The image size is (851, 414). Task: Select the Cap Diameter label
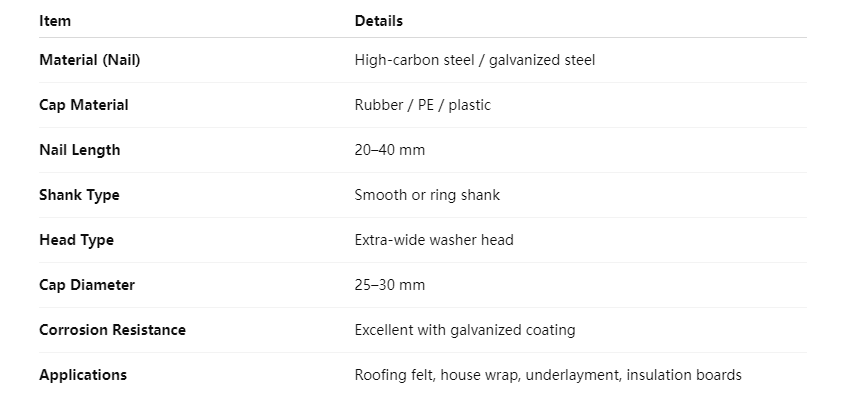(86, 285)
